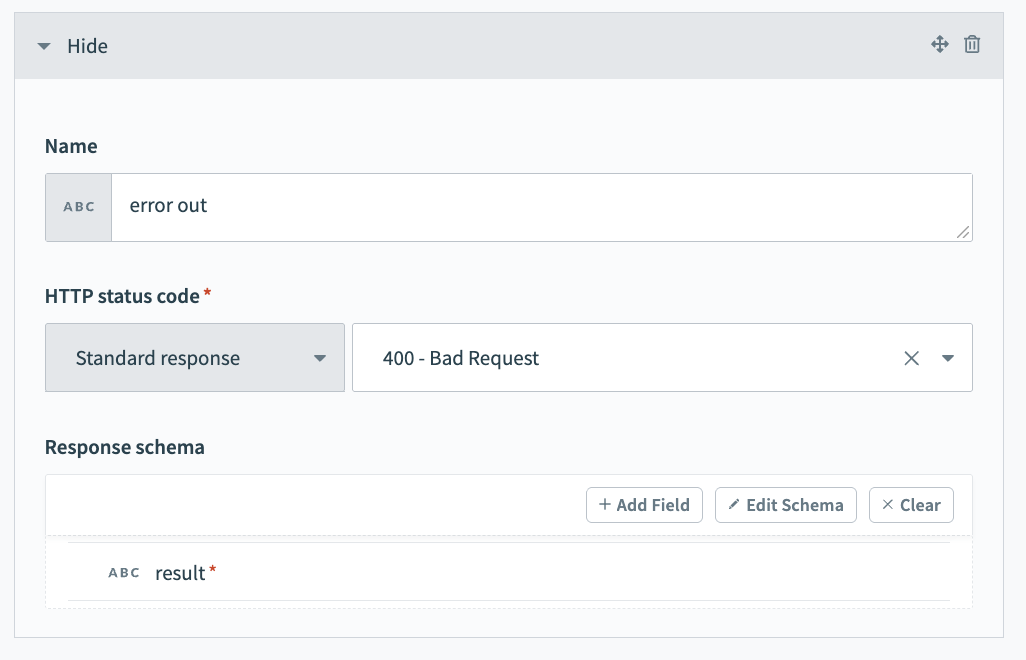Viewport: 1026px width, 660px height.
Task: Clear the 400 Bad Request selection with the X
Action: [911, 357]
